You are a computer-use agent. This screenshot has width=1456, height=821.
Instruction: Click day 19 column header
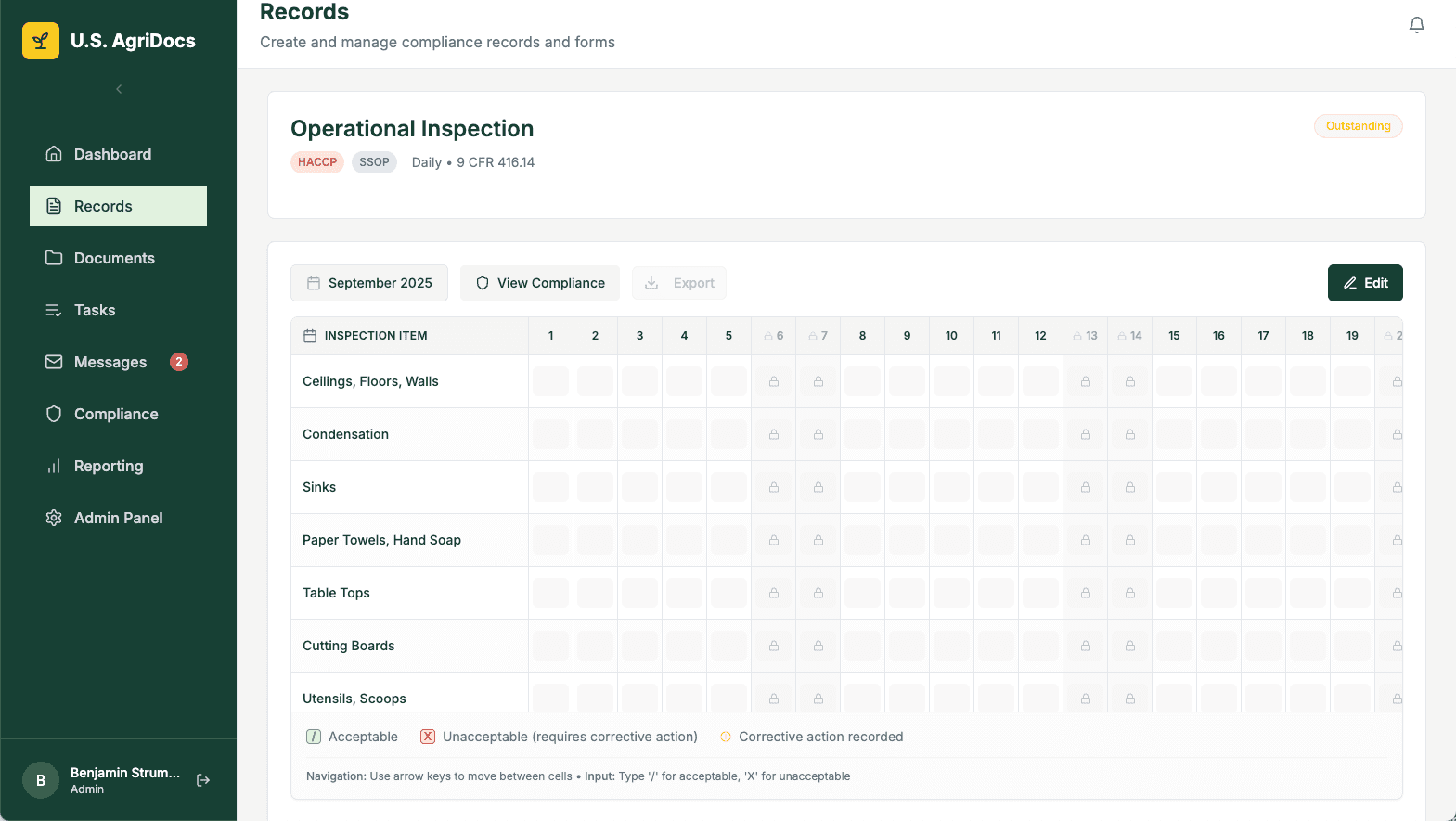point(1352,336)
